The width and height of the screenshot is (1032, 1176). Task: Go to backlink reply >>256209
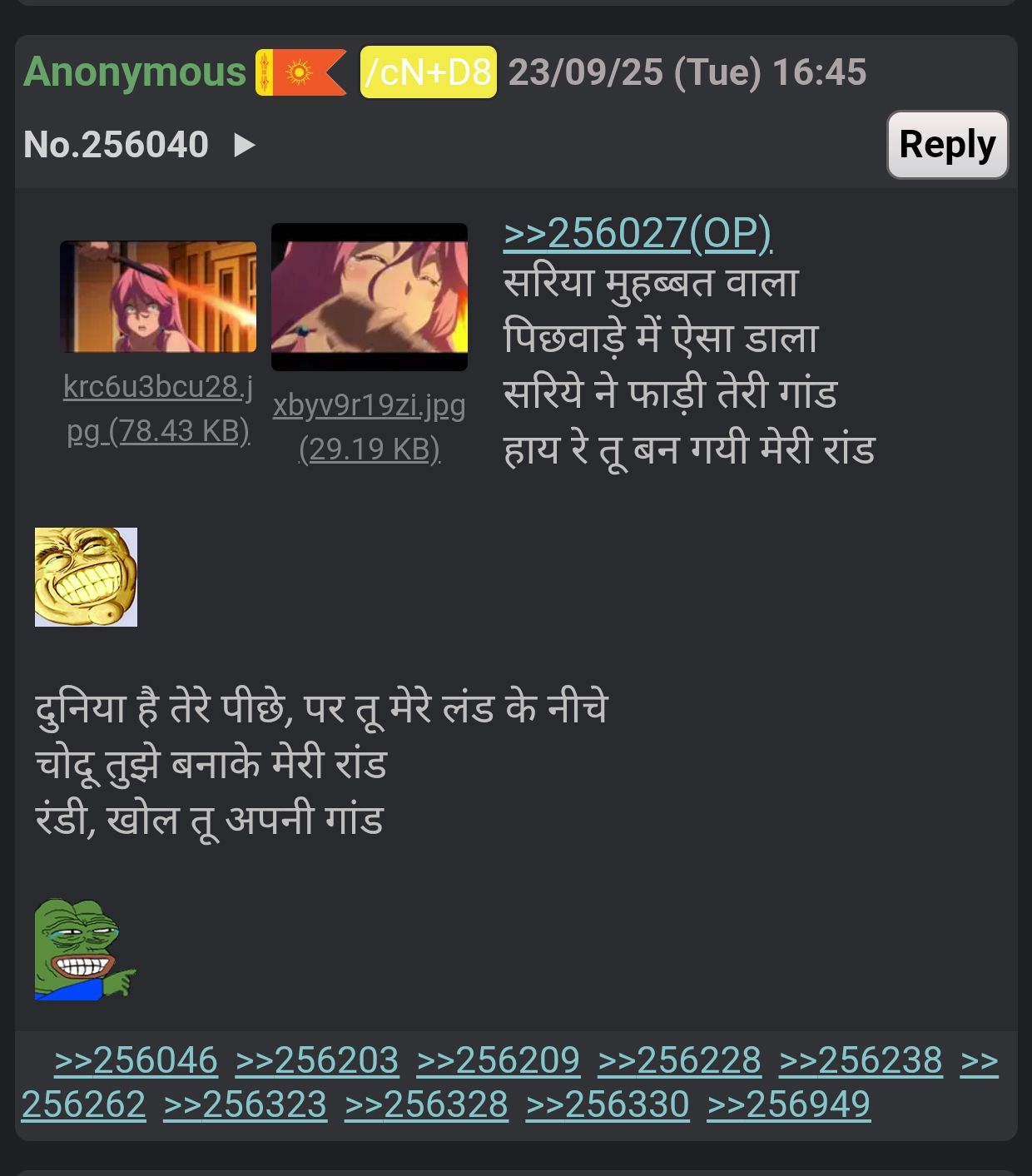coord(499,1061)
